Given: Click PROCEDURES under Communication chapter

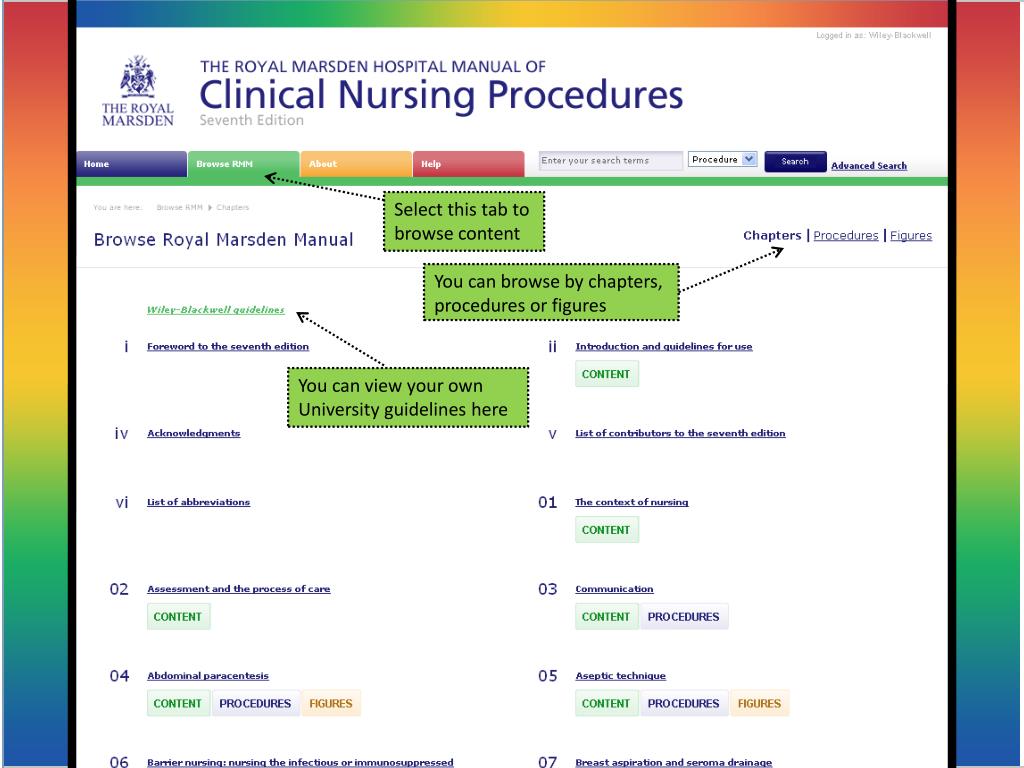Looking at the screenshot, I should 683,616.
